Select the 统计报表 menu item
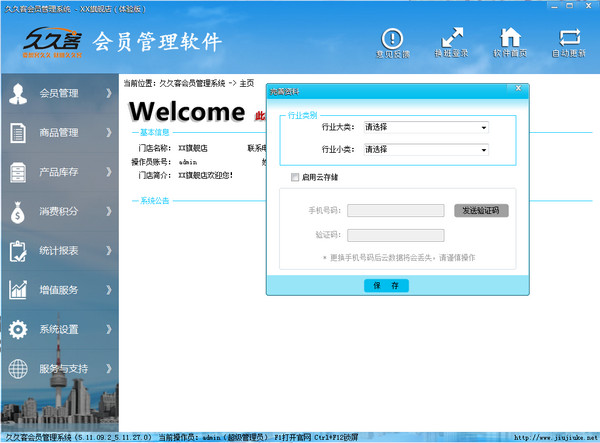 pyautogui.click(x=60, y=251)
